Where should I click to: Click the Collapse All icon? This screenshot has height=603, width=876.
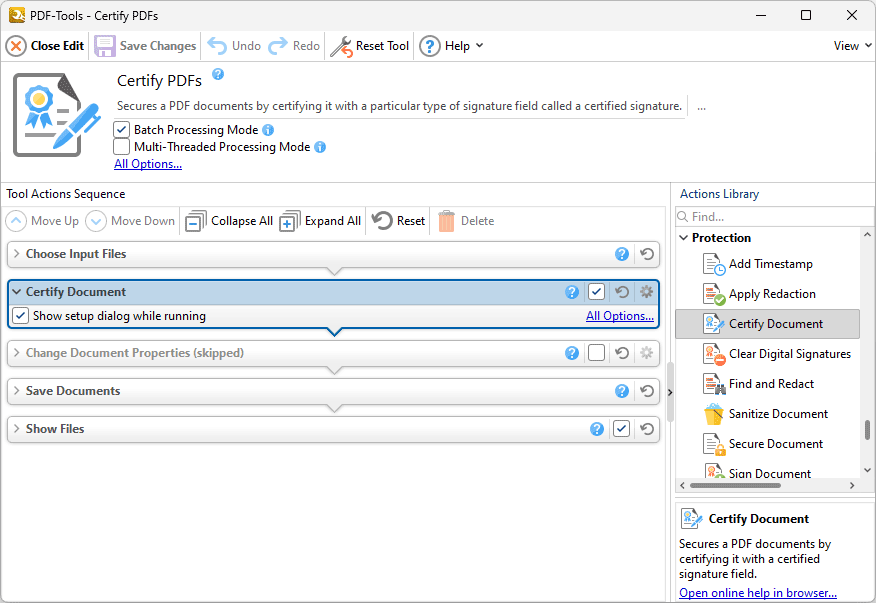[196, 221]
